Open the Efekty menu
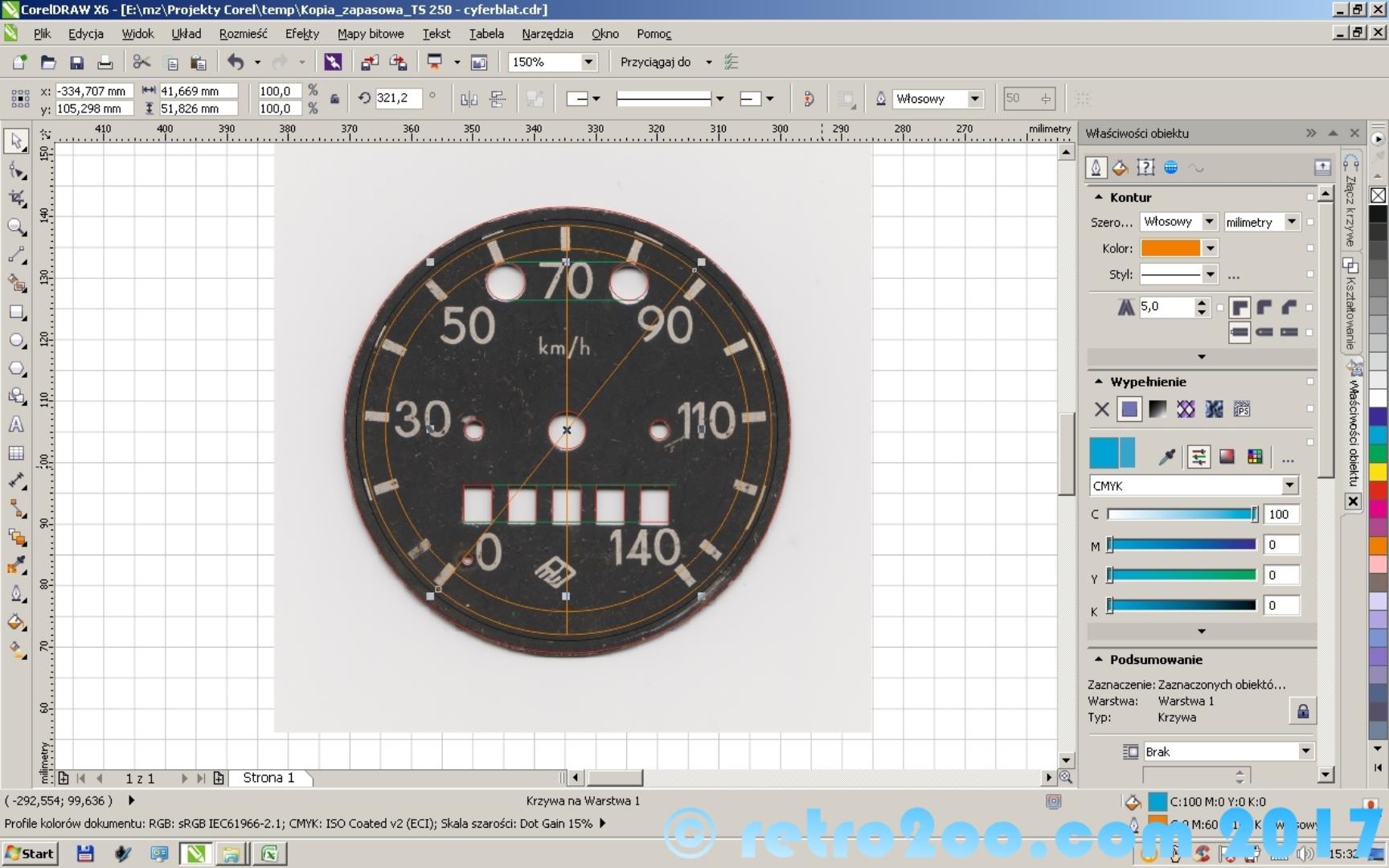The width and height of the screenshot is (1389, 868). tap(301, 34)
